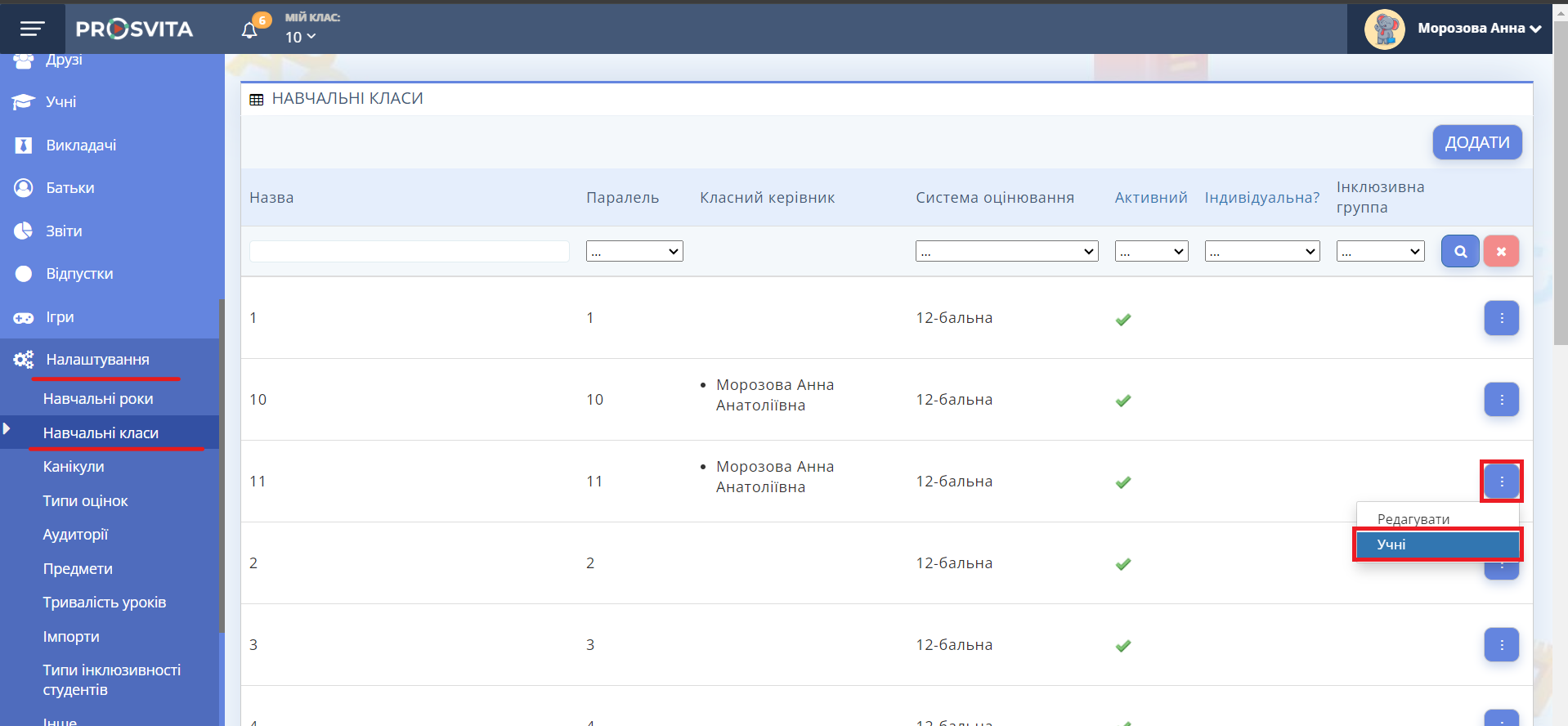Image resolution: width=1568 pixels, height=726 pixels.
Task: Sort by the Активний column header
Action: (x=1150, y=198)
